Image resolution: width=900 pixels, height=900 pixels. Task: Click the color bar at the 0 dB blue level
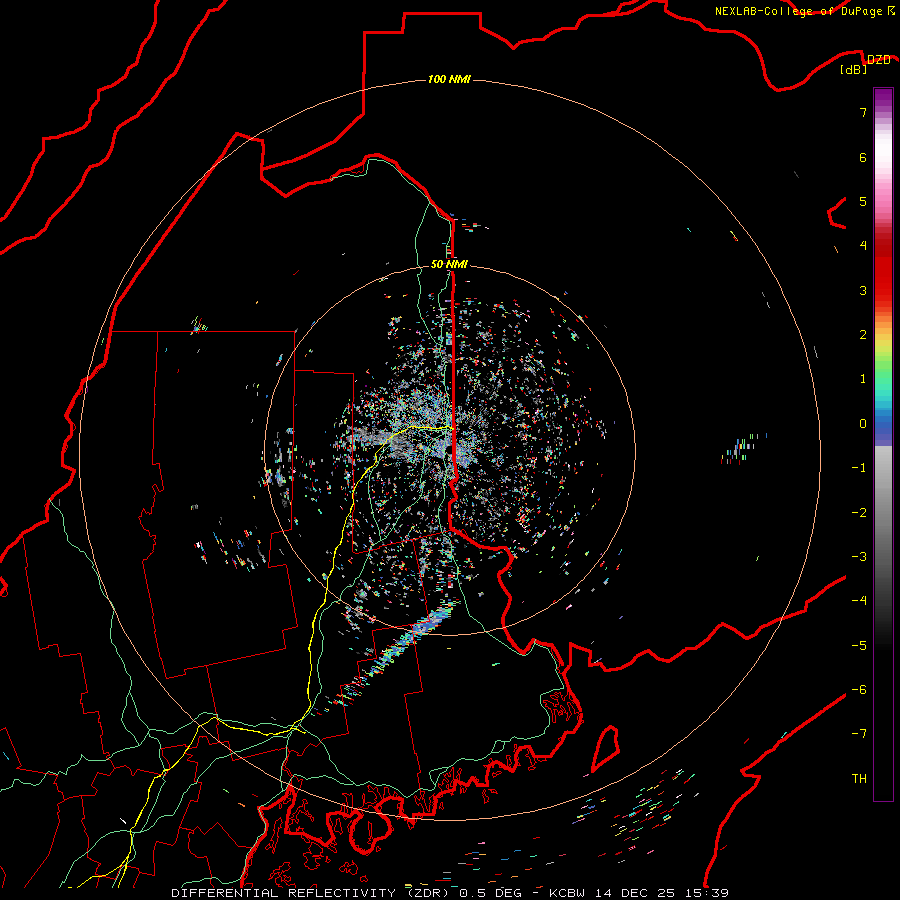click(x=883, y=424)
